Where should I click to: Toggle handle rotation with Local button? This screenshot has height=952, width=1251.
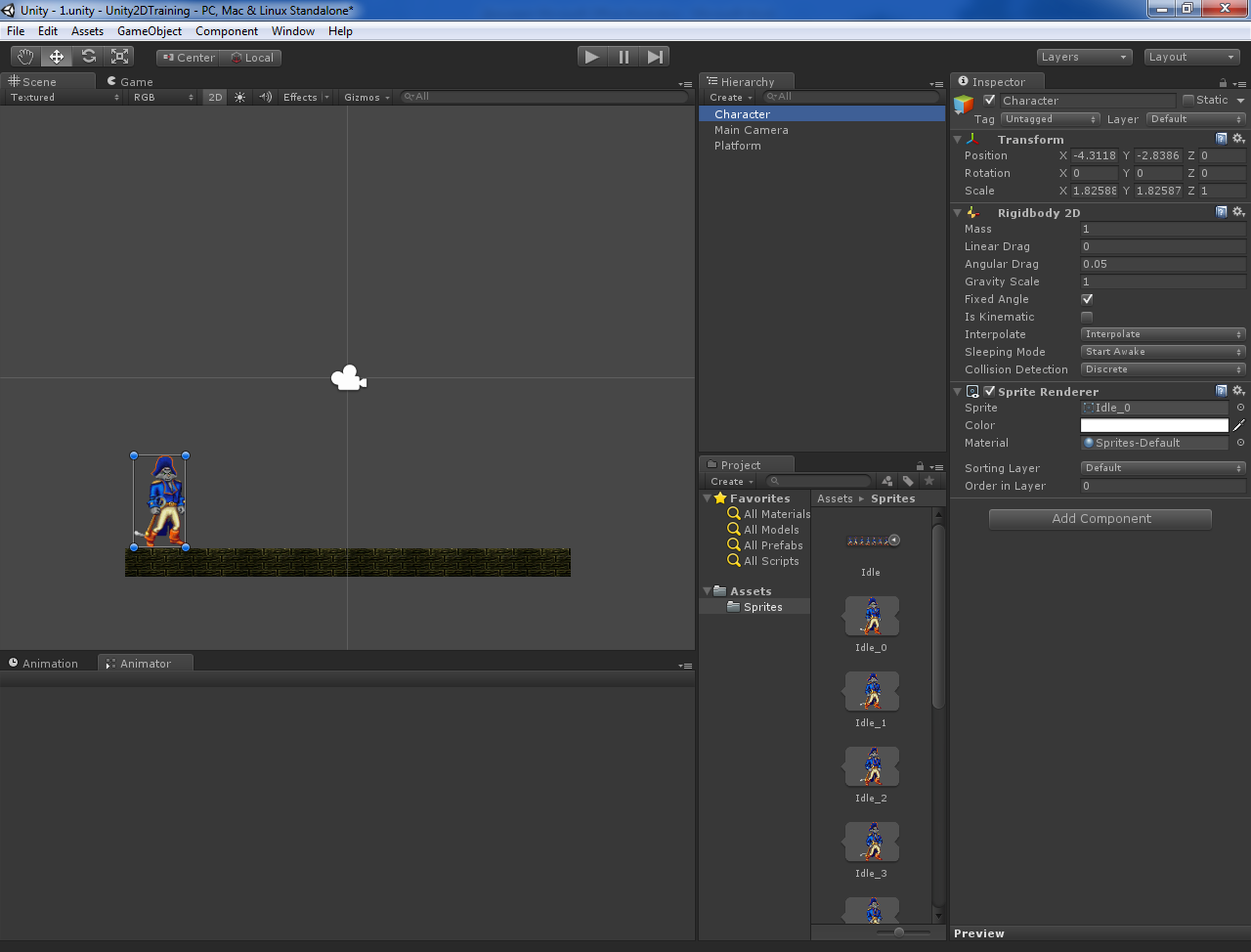click(x=251, y=58)
